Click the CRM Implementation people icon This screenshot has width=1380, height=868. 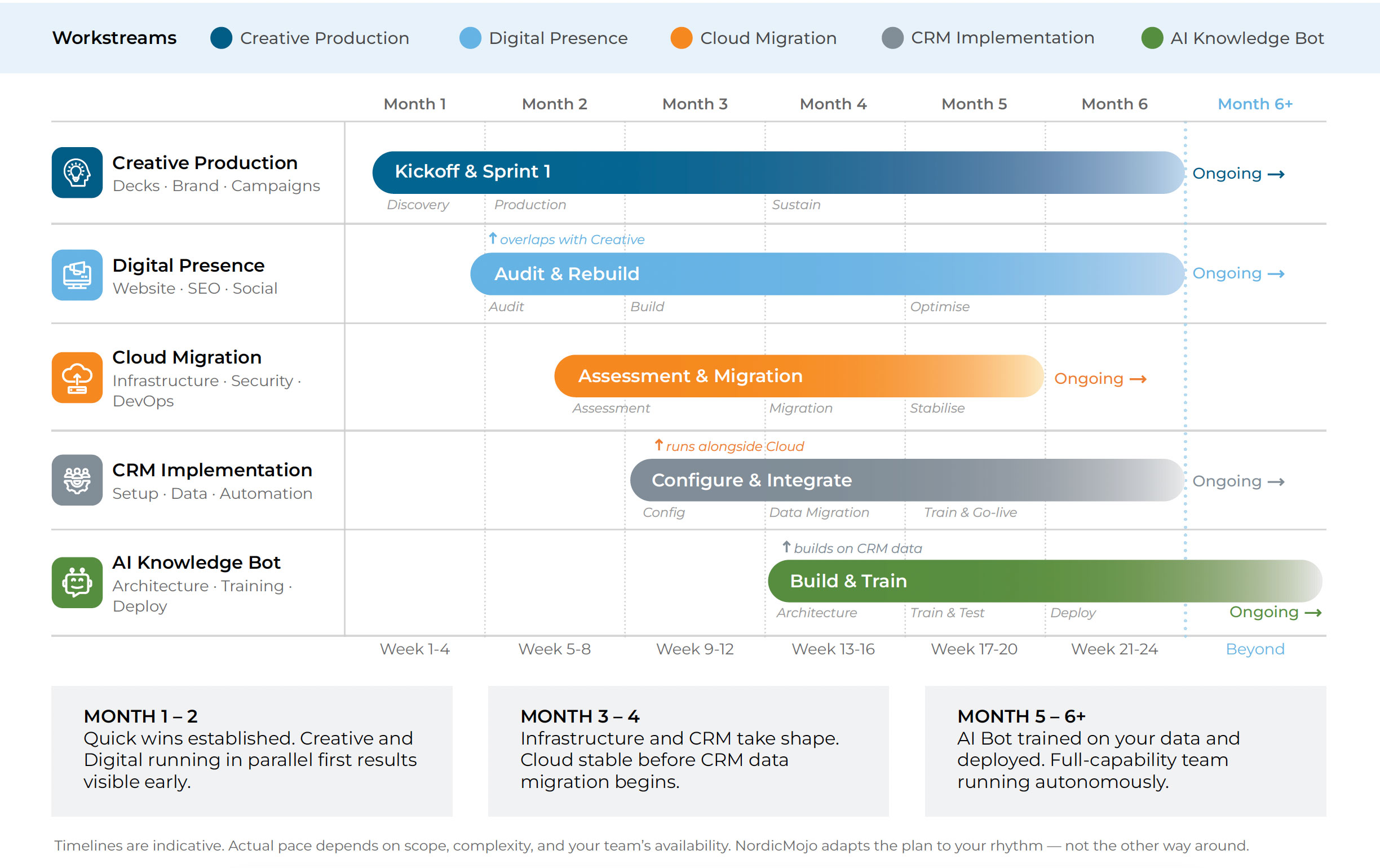[x=77, y=480]
